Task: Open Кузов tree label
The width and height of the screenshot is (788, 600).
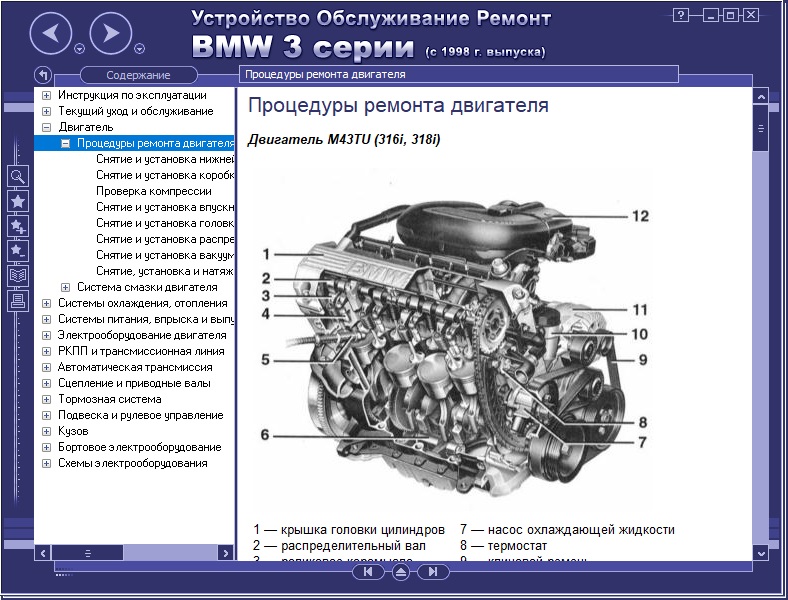Action: pyautogui.click(x=73, y=431)
